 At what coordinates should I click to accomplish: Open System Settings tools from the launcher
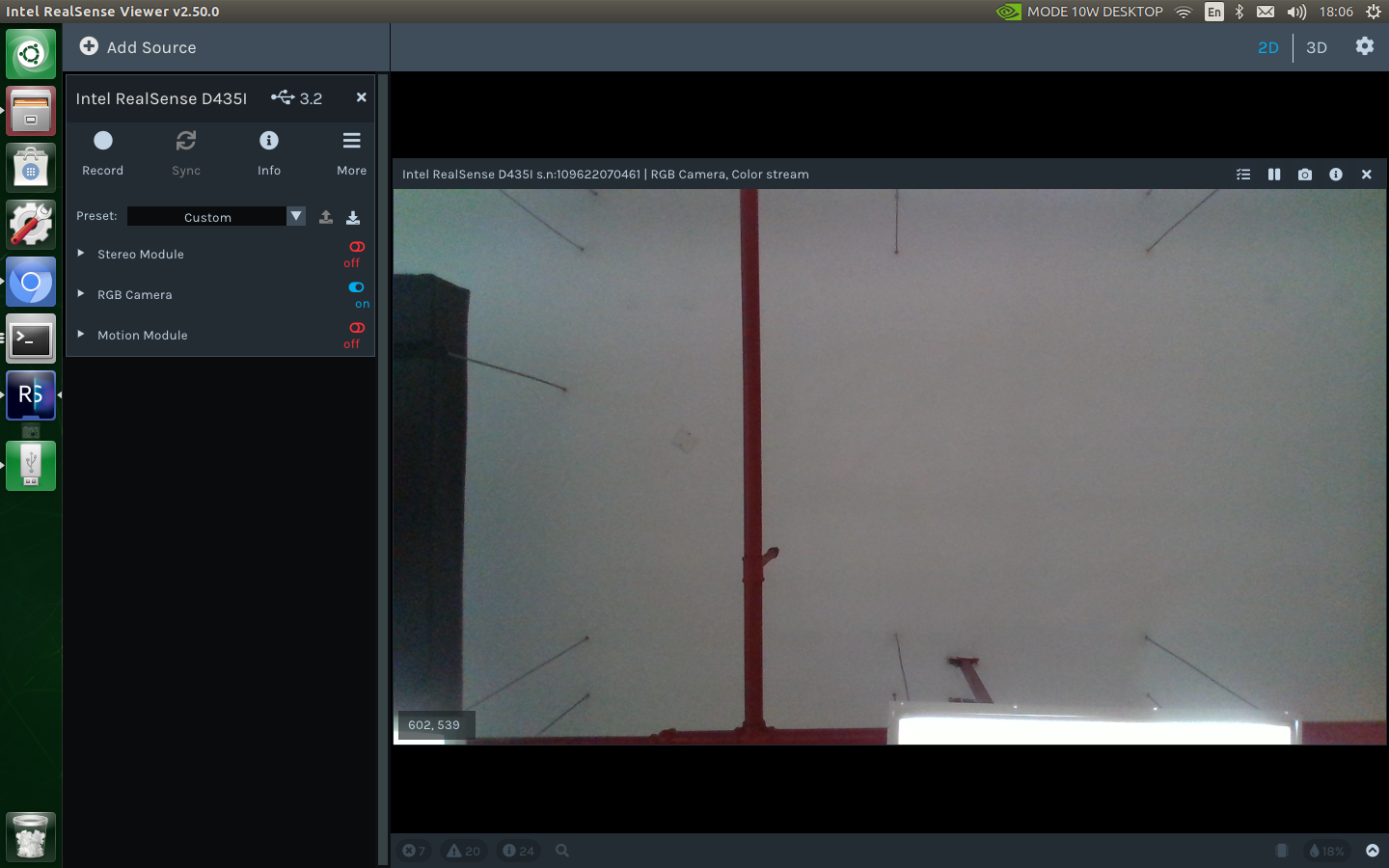[31, 225]
